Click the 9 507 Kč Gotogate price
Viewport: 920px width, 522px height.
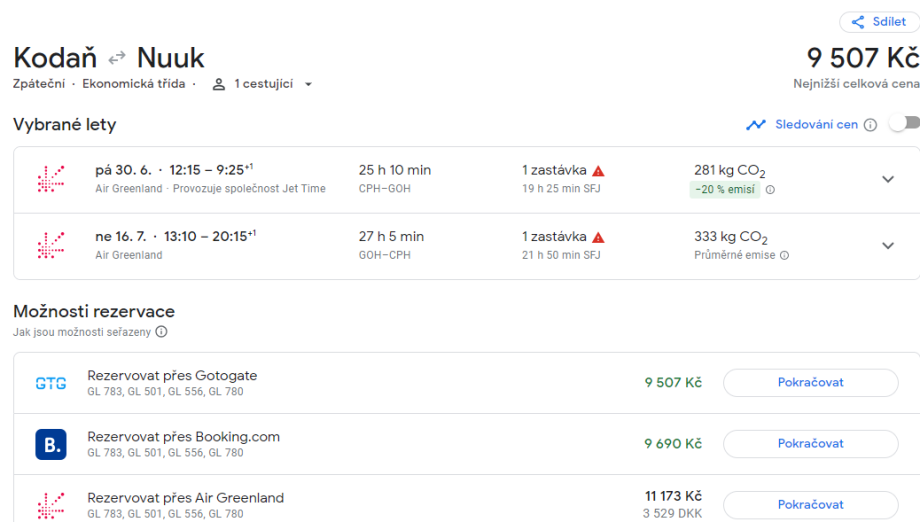click(x=673, y=383)
